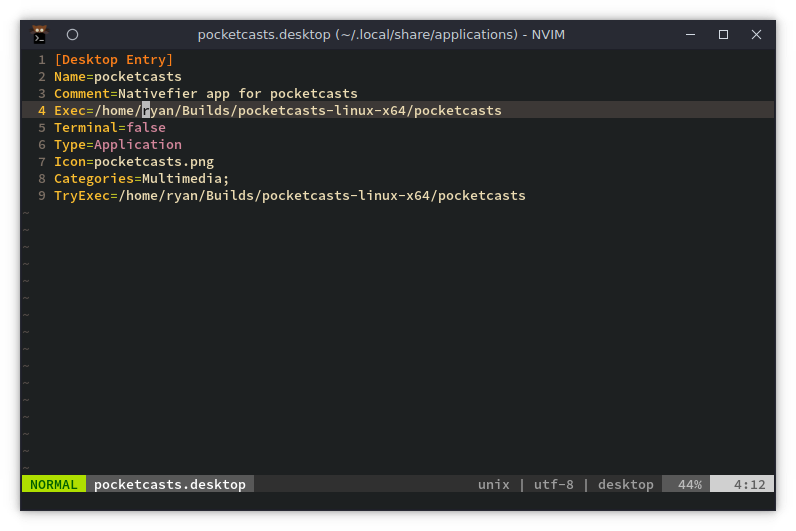Click the 'false' value on the Terminal line
Viewport: 796px width, 531px height.
point(146,128)
